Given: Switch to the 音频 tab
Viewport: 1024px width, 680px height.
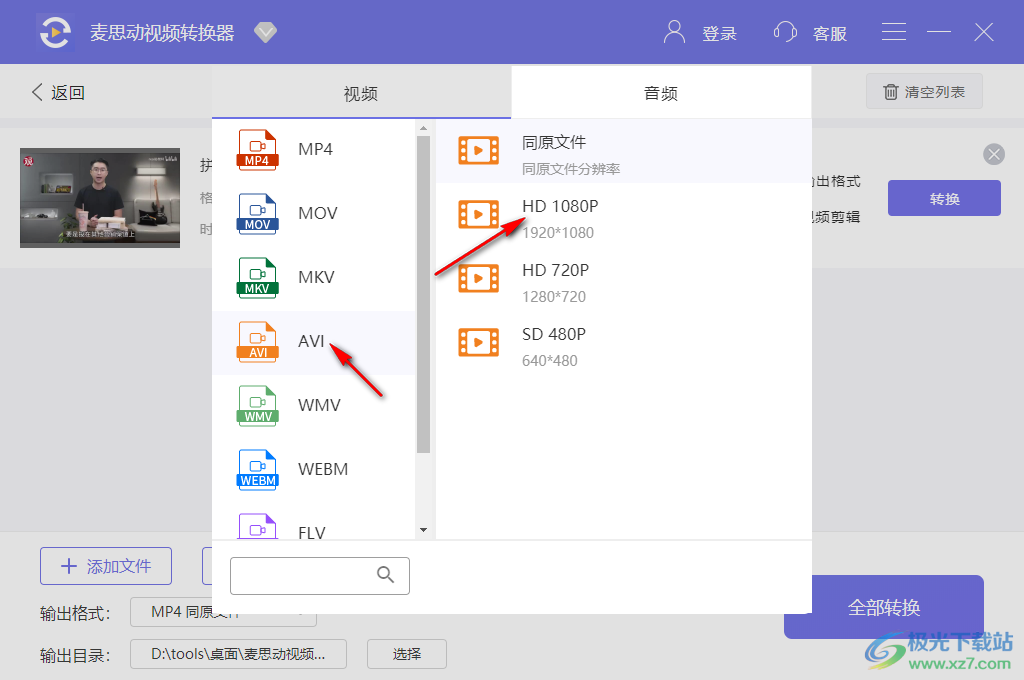Looking at the screenshot, I should pyautogui.click(x=661, y=93).
